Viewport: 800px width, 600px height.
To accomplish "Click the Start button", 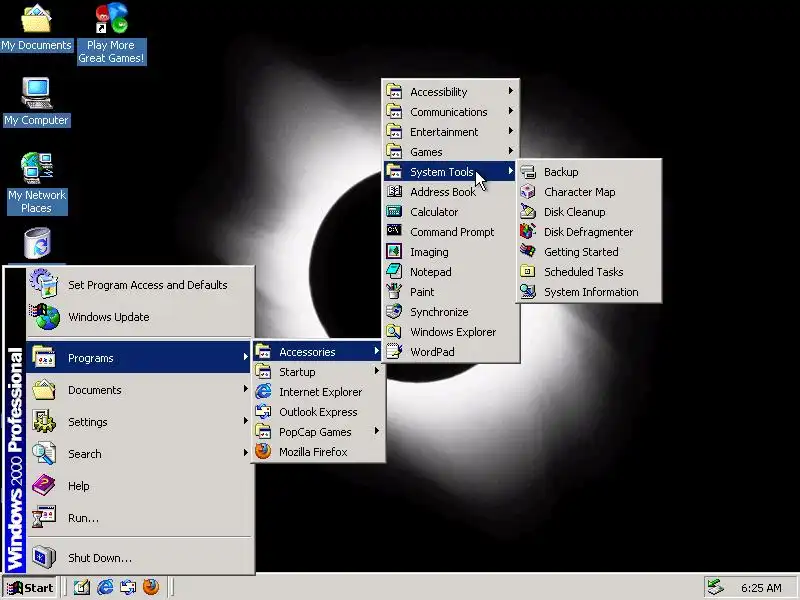I will (x=30, y=588).
